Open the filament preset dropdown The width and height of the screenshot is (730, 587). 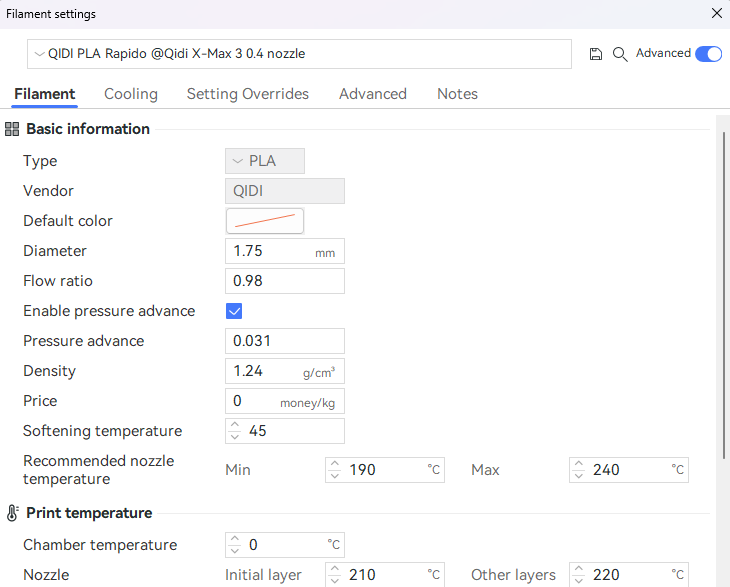[298, 54]
